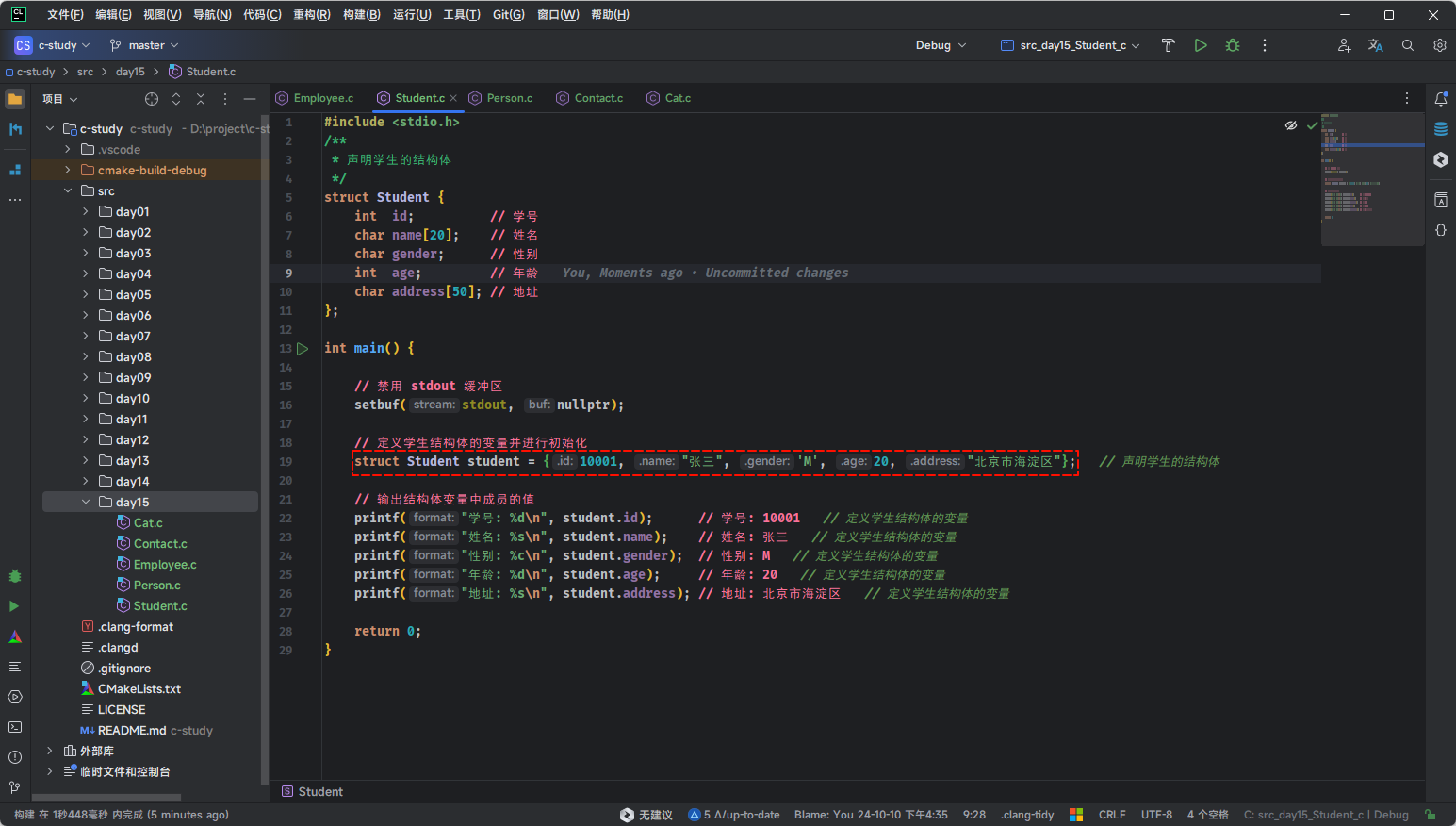Open the Database tool window icon
1456x826 pixels.
click(1440, 129)
